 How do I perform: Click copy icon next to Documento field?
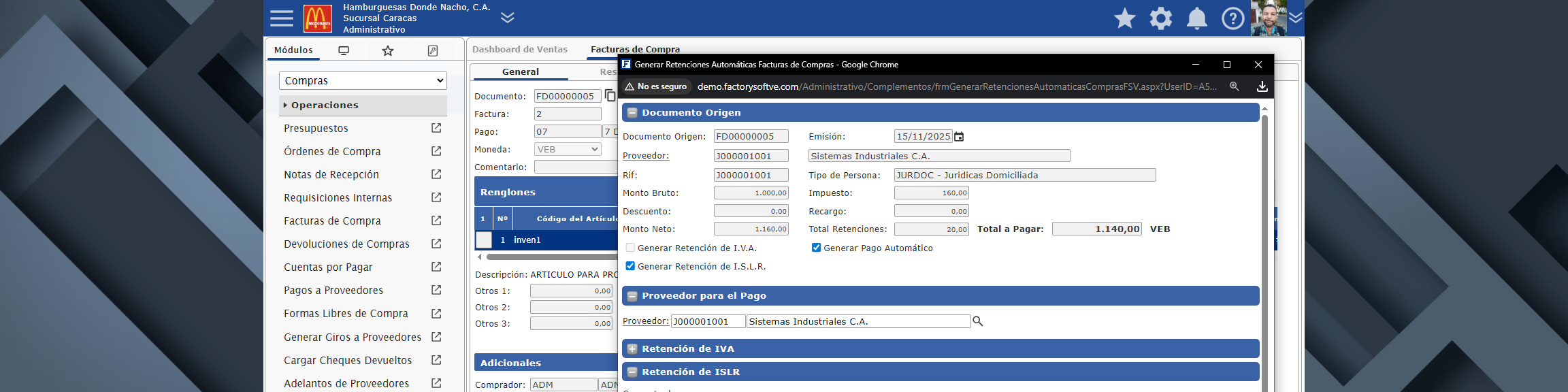point(610,96)
